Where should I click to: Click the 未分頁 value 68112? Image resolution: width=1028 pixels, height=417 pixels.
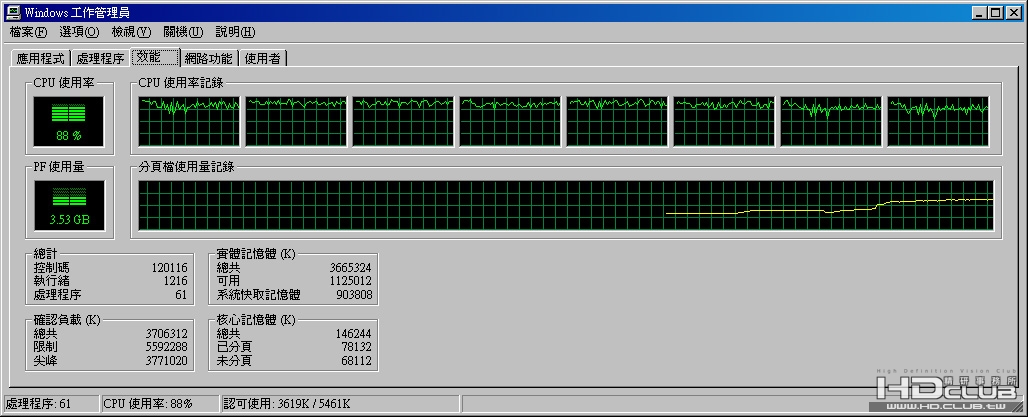pos(357,361)
